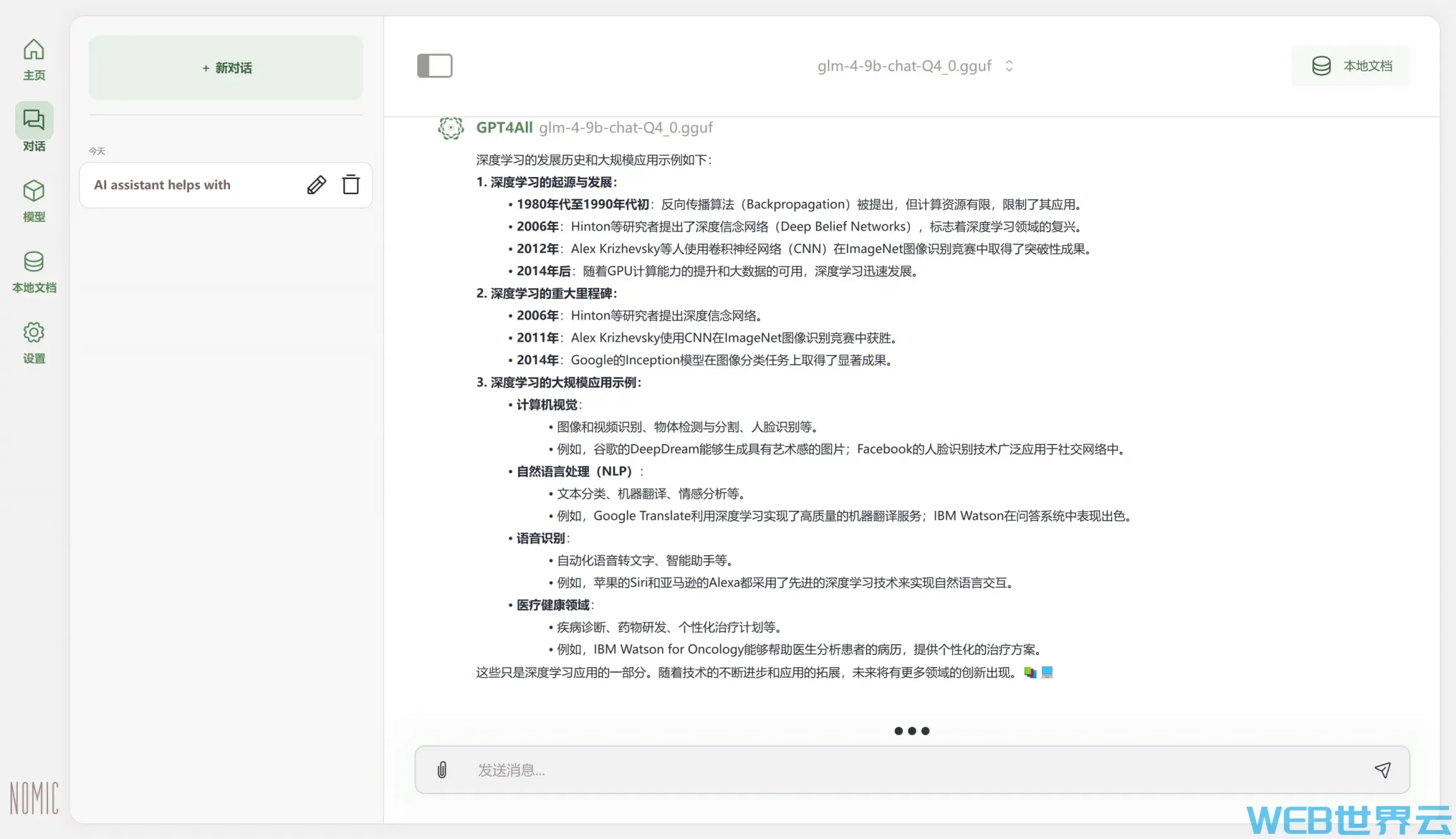Viewport: 1456px width, 839px height.
Task: Click the GPT4All name label in response header
Action: pos(504,128)
